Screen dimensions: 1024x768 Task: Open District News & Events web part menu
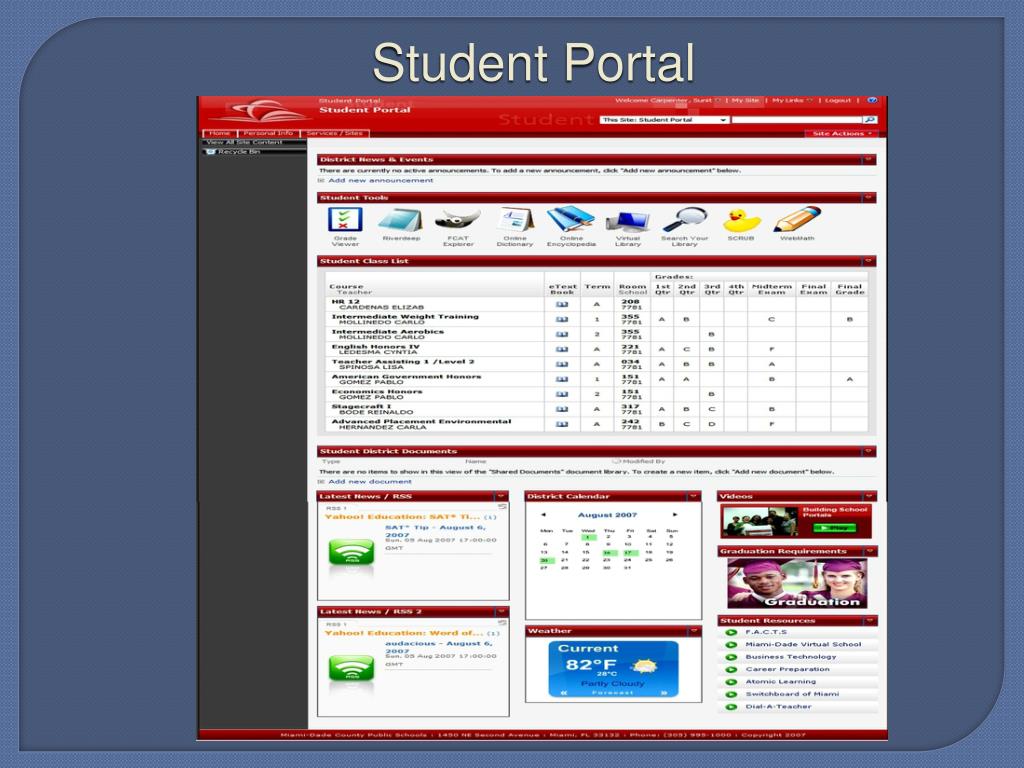(x=869, y=159)
